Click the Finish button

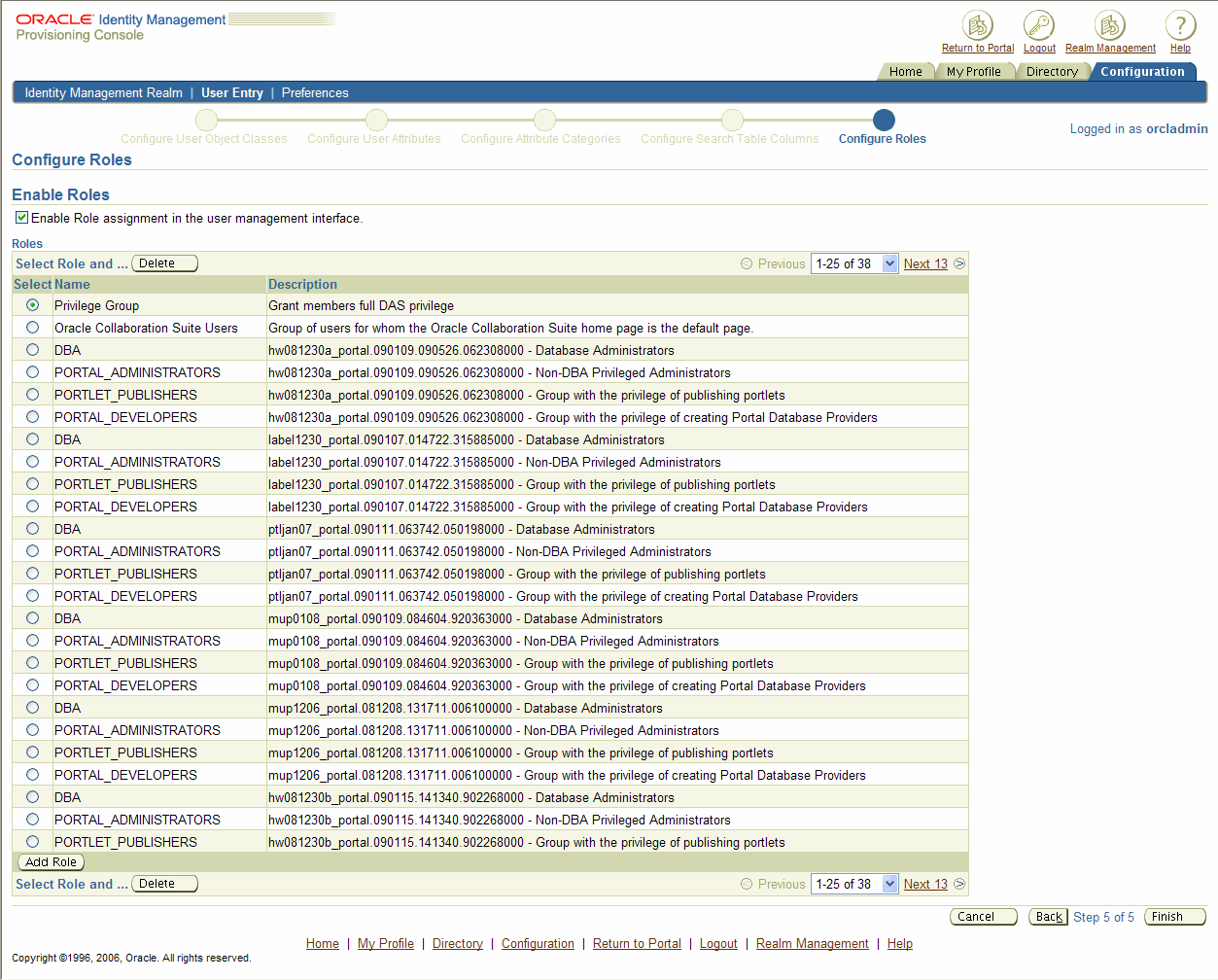click(x=1175, y=917)
